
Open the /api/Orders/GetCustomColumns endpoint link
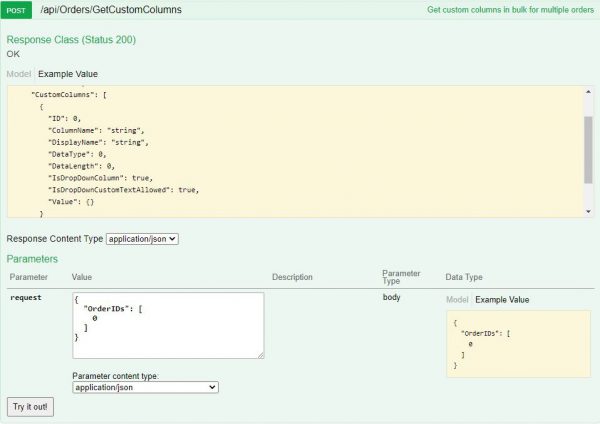tap(111, 10)
